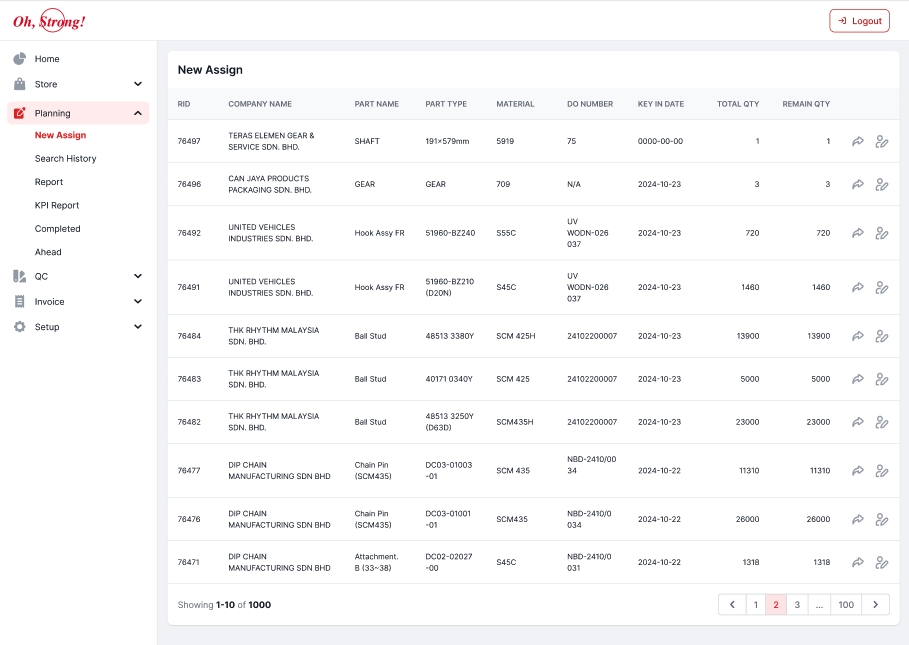Open the Search History submenu item

65,159
